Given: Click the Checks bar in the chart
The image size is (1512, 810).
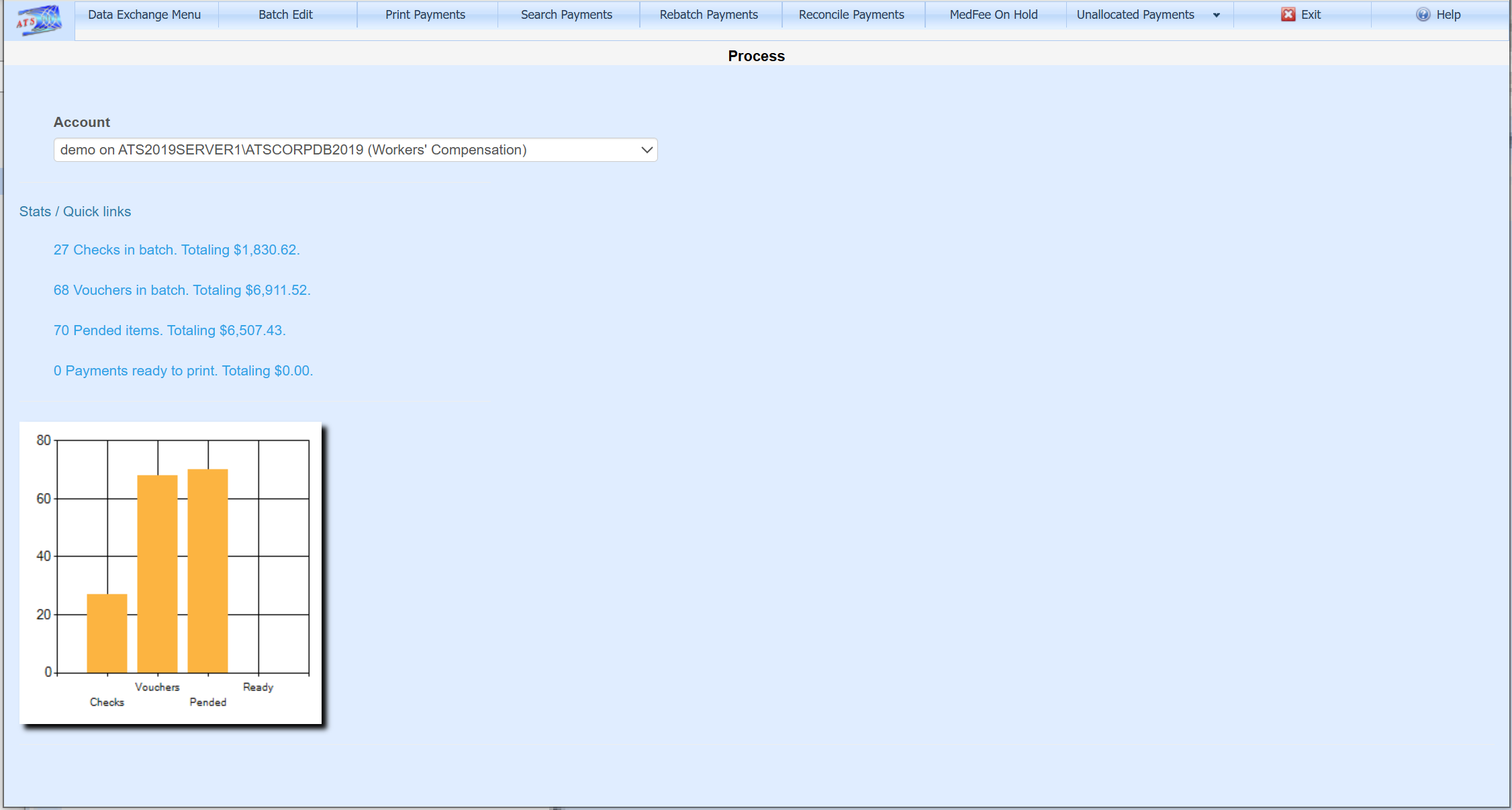Looking at the screenshot, I should pos(107,633).
